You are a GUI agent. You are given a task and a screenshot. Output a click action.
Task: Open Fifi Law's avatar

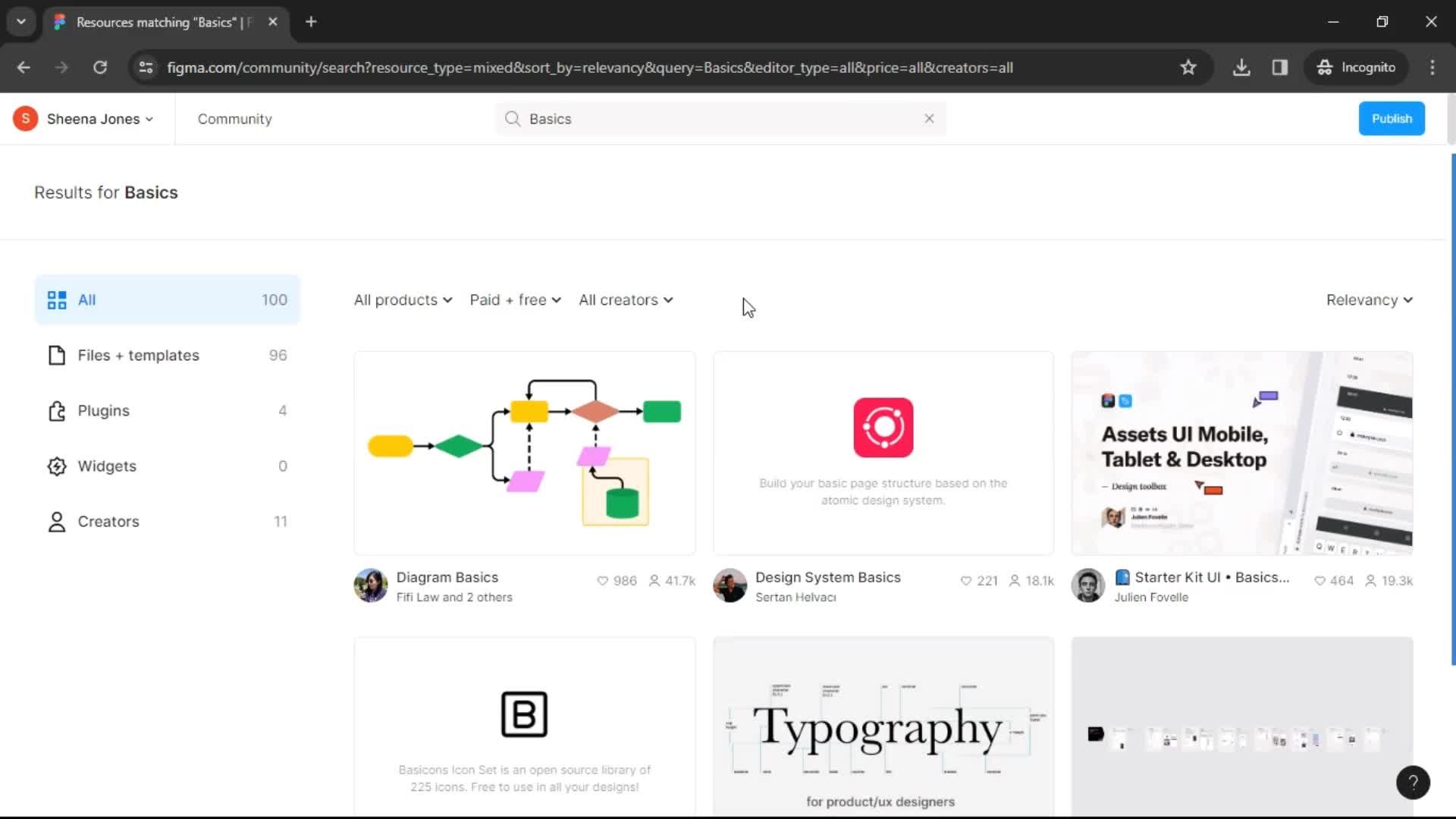(x=371, y=585)
